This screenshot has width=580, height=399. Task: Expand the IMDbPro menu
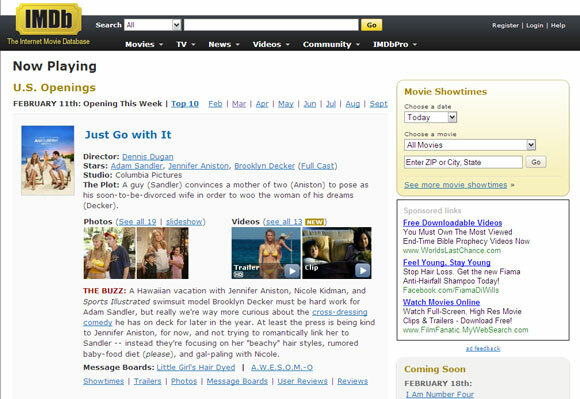click(x=395, y=44)
